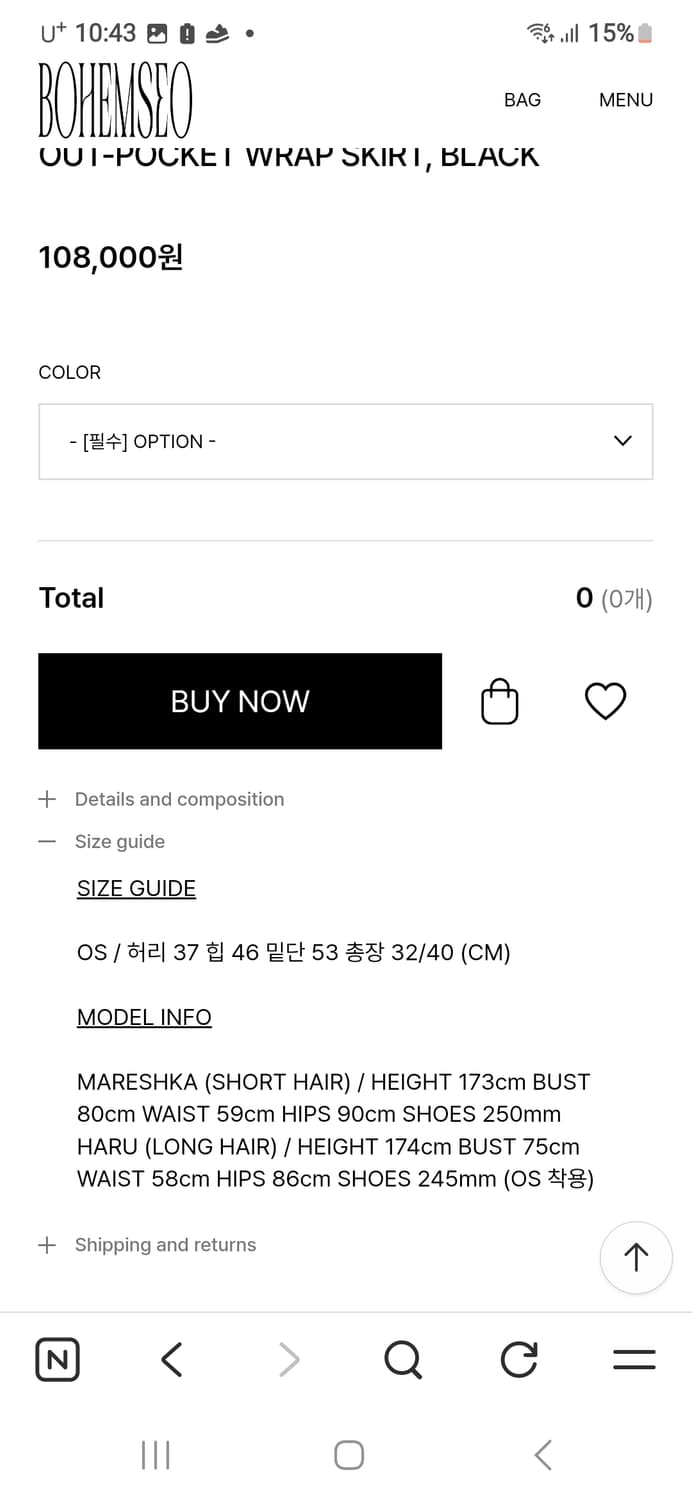The width and height of the screenshot is (692, 1500).
Task: Collapse the Size guide section
Action: tap(120, 841)
